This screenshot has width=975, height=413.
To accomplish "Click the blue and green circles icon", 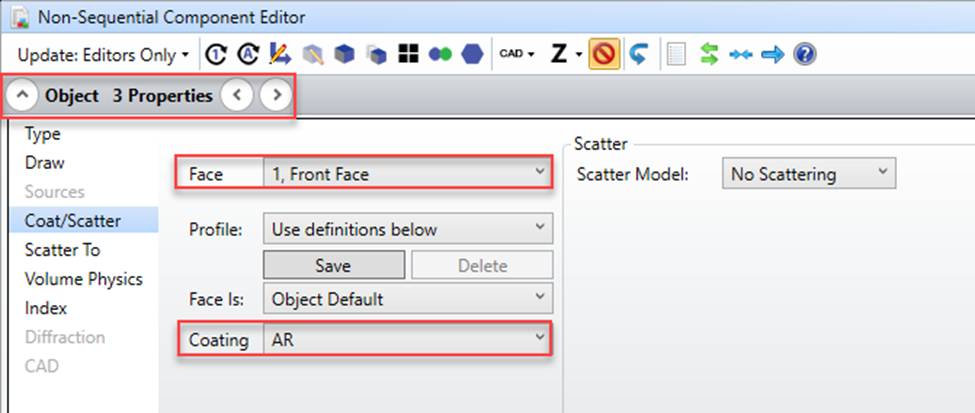I will (x=440, y=54).
